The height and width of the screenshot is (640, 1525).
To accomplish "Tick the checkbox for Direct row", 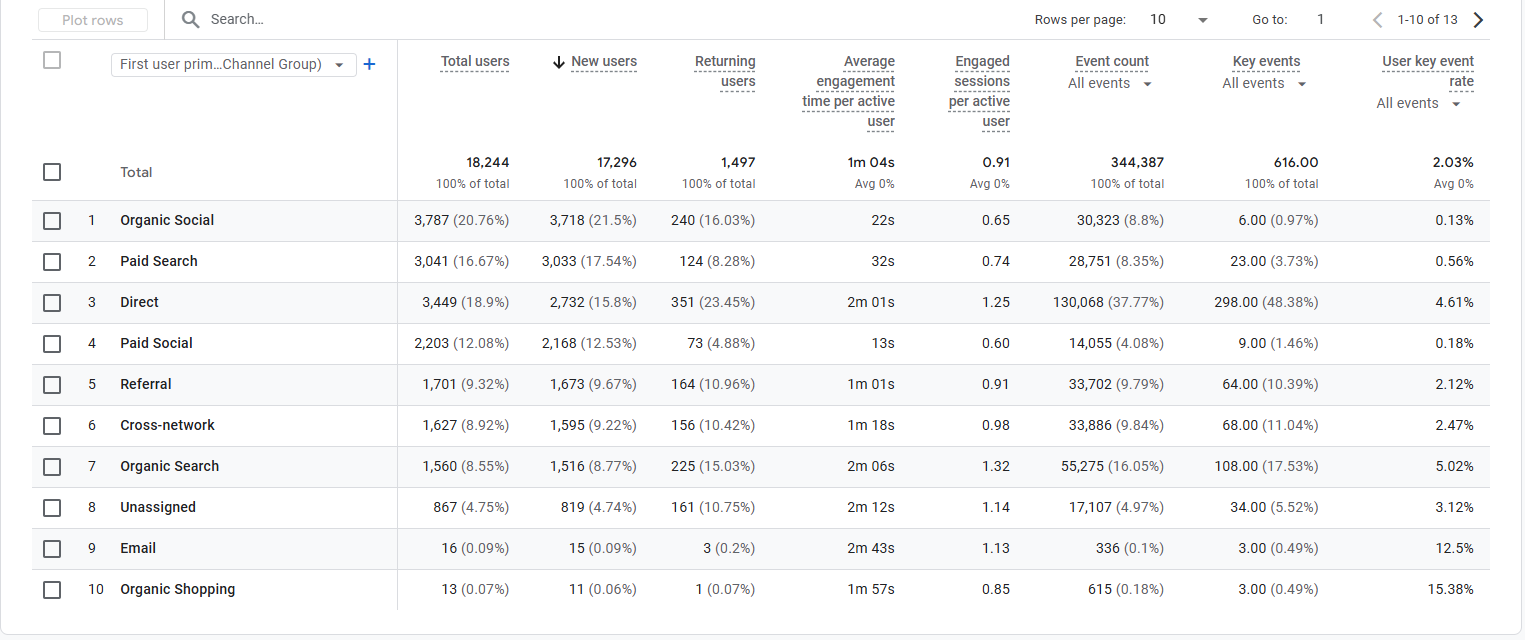I will click(x=52, y=303).
